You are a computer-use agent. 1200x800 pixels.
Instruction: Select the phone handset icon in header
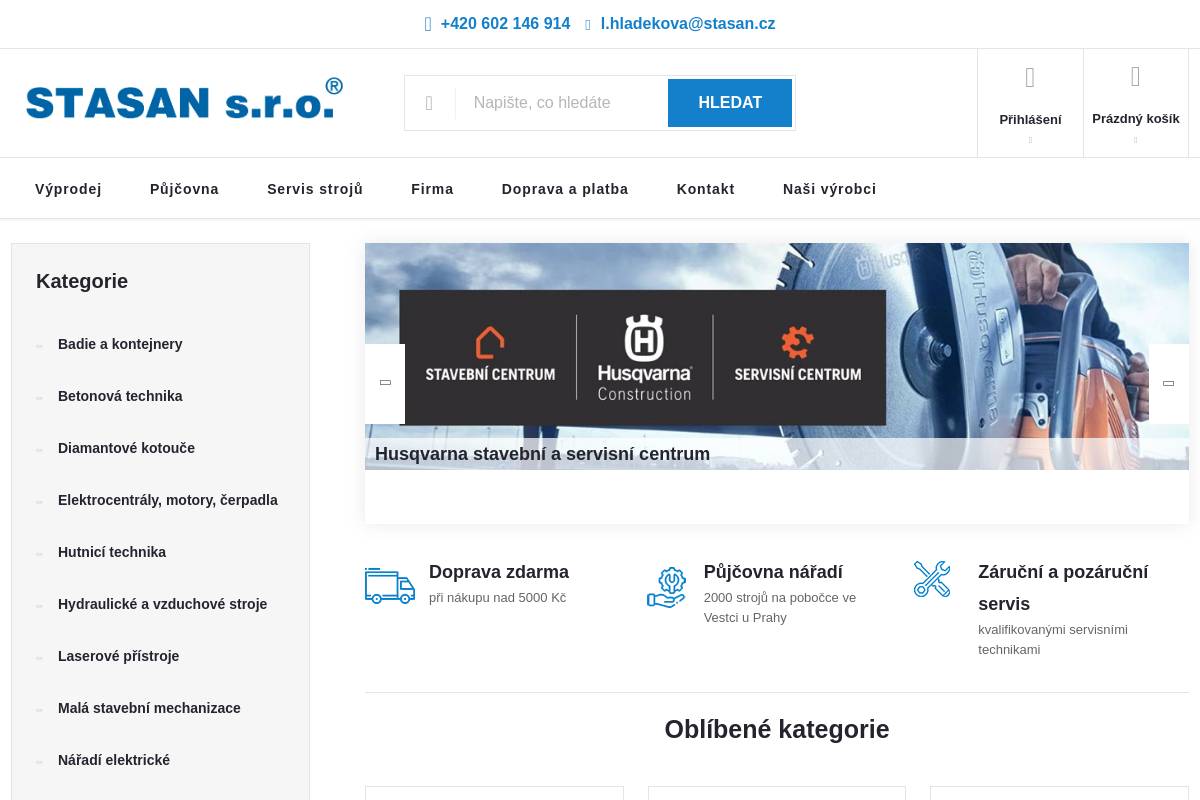click(427, 23)
